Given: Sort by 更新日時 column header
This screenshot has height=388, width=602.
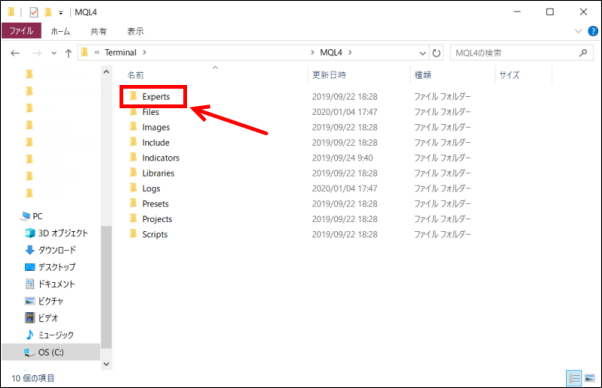Looking at the screenshot, I should pyautogui.click(x=329, y=75).
